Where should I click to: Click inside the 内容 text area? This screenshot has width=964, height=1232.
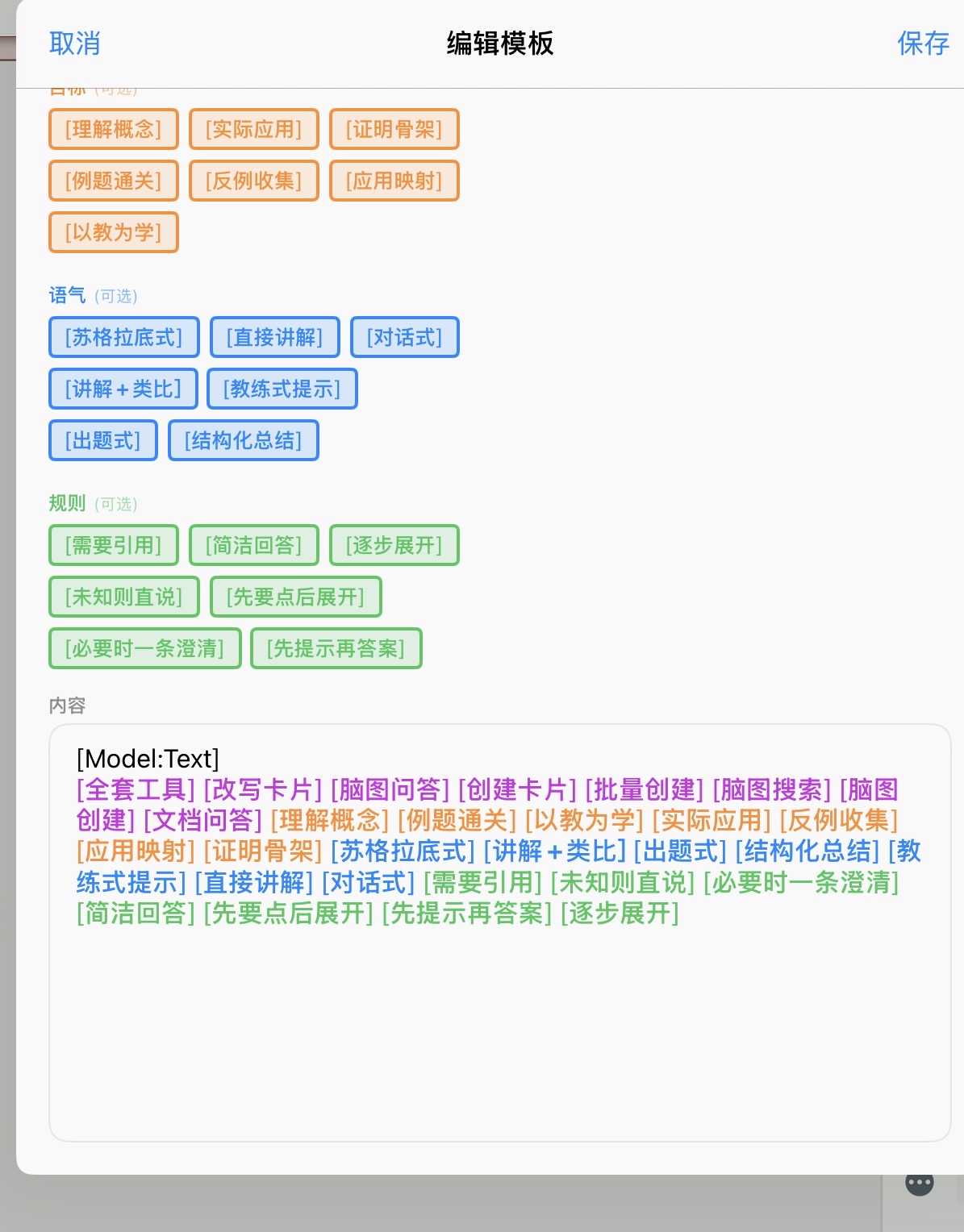[x=500, y=1032]
